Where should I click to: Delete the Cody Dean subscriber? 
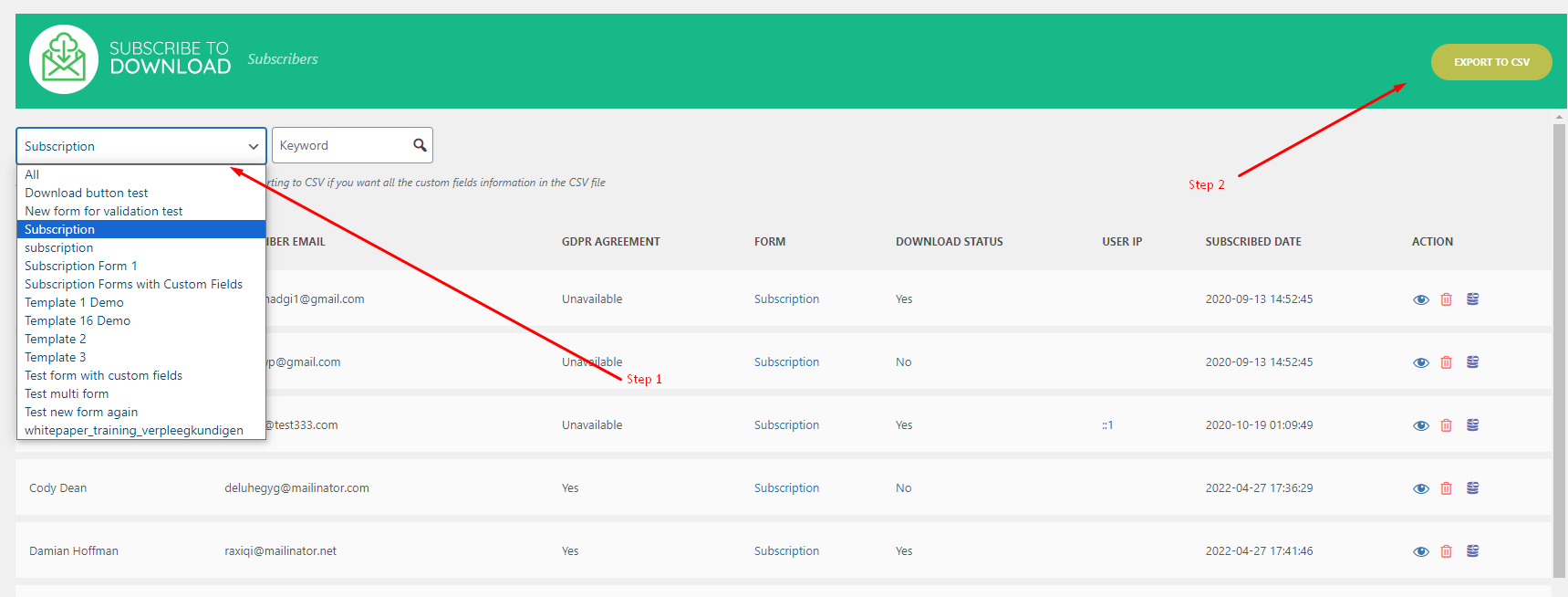click(x=1447, y=488)
